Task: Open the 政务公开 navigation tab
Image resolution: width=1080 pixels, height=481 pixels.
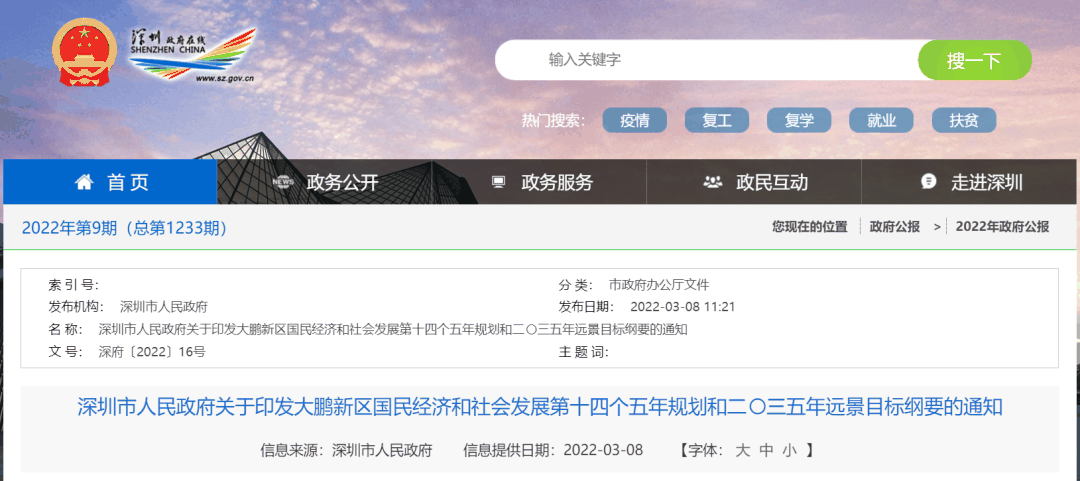Action: pyautogui.click(x=342, y=182)
